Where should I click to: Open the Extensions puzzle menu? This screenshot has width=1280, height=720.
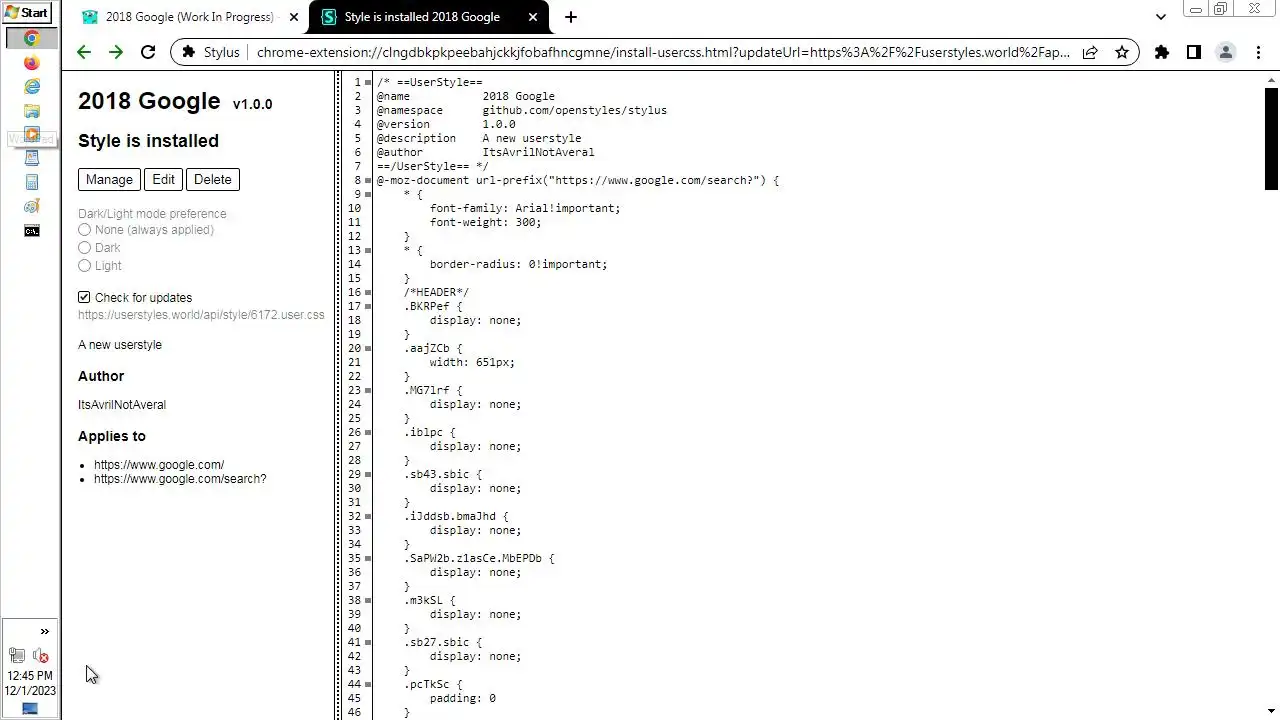(1162, 52)
